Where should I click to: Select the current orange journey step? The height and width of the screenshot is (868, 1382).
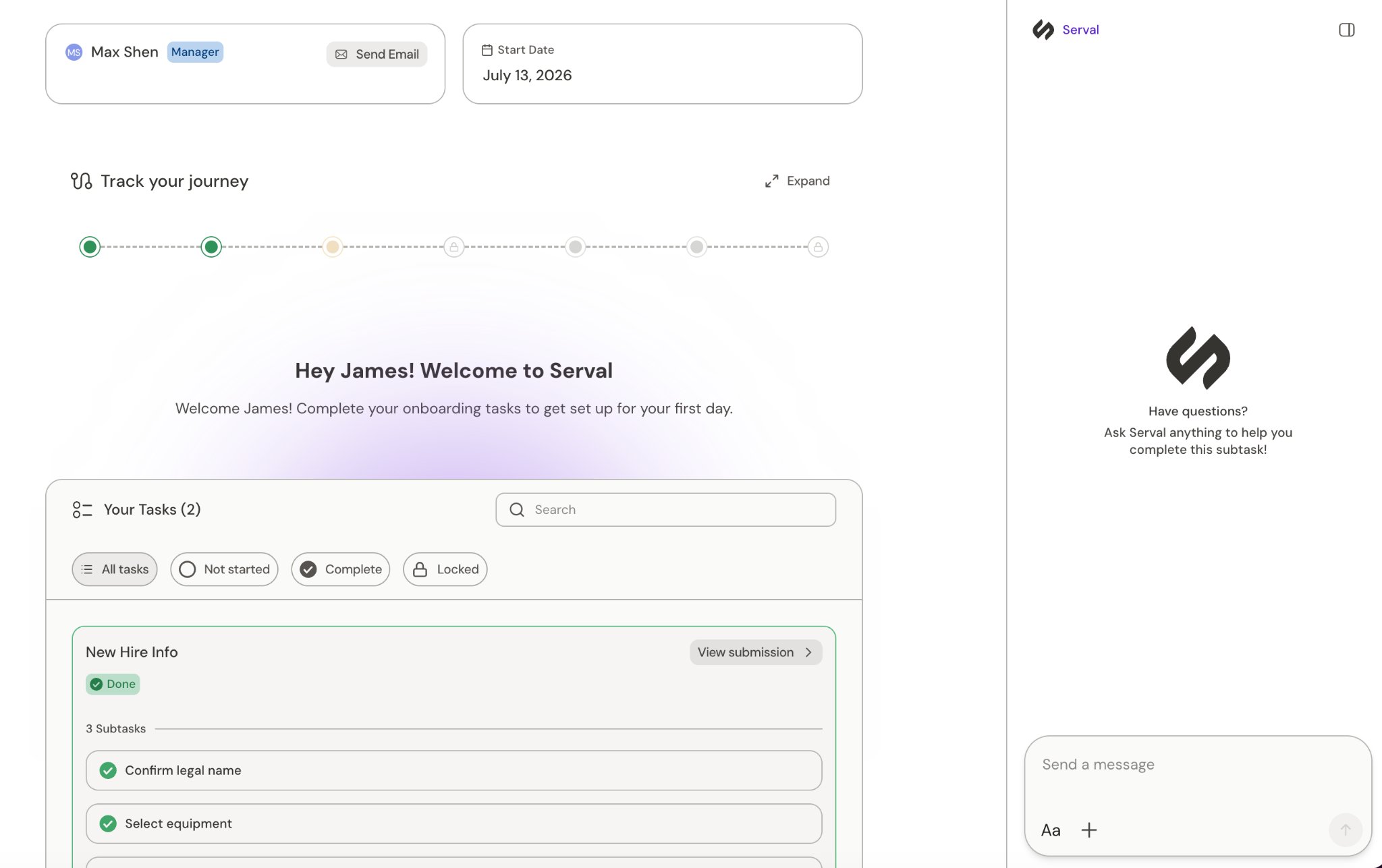coord(333,247)
